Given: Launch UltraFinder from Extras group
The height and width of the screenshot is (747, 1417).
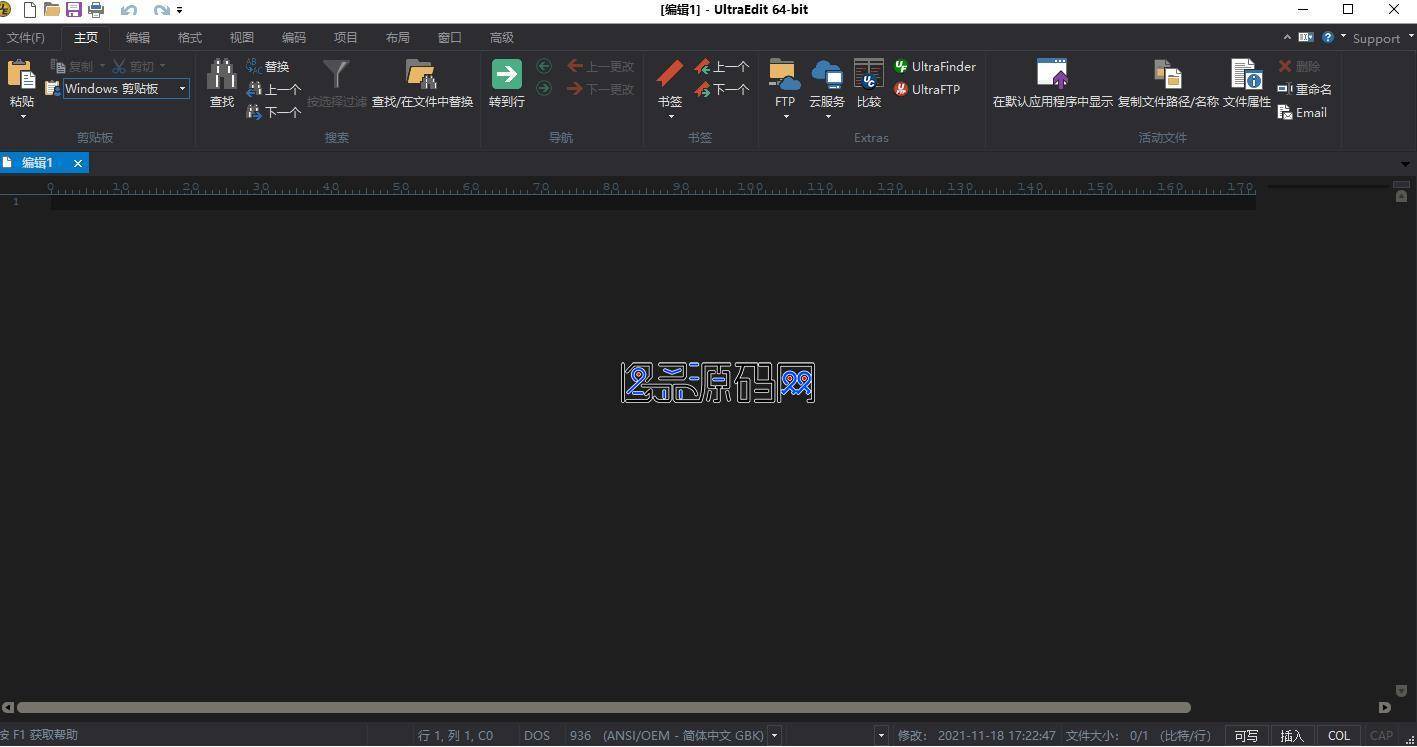Looking at the screenshot, I should [934, 66].
